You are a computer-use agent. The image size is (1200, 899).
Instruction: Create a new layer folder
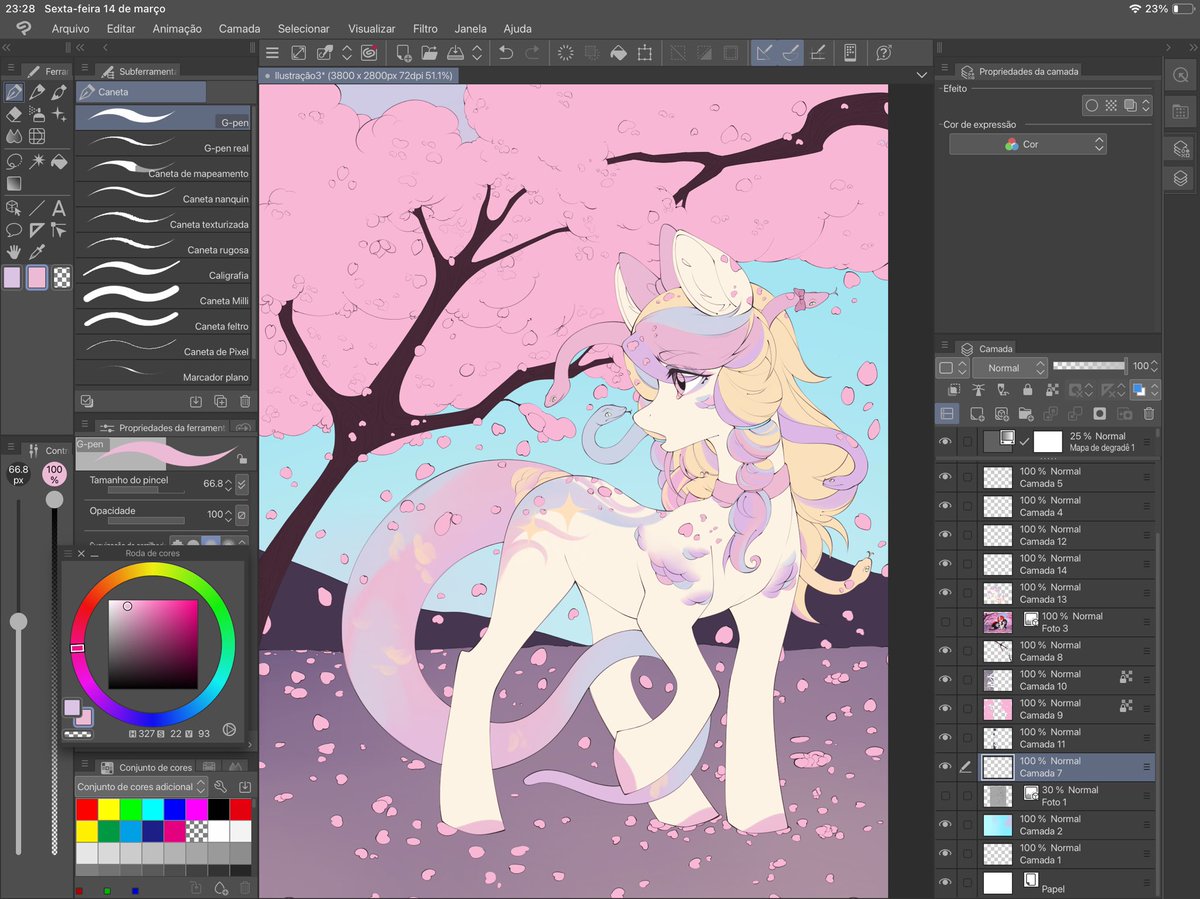[1026, 413]
